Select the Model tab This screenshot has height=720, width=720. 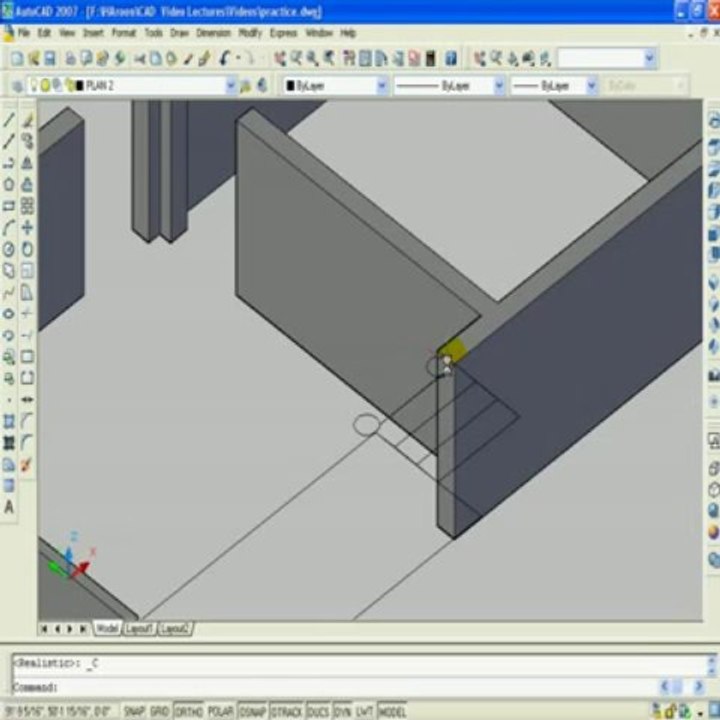tap(107, 628)
